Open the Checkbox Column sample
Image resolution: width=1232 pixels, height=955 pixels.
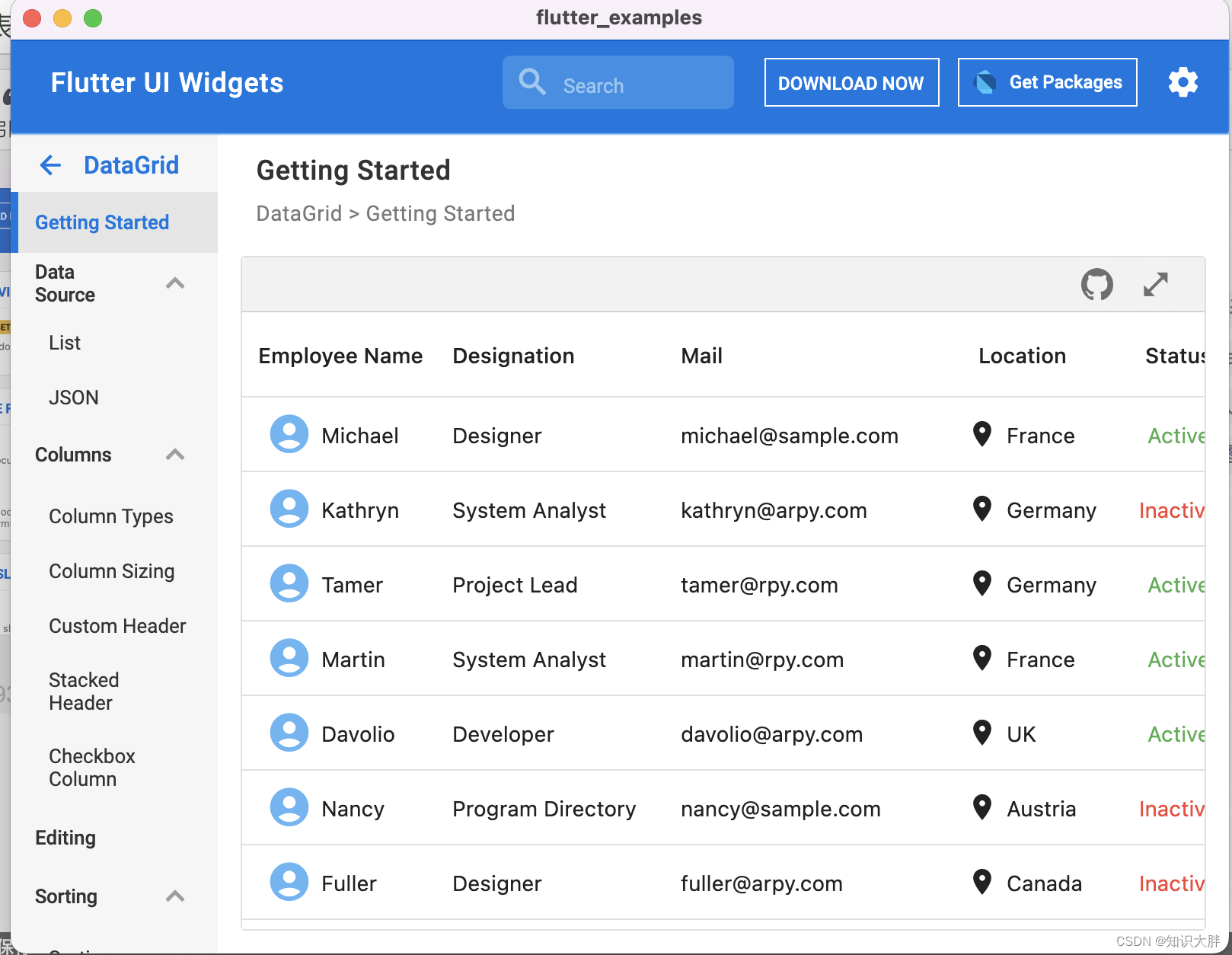click(x=92, y=768)
